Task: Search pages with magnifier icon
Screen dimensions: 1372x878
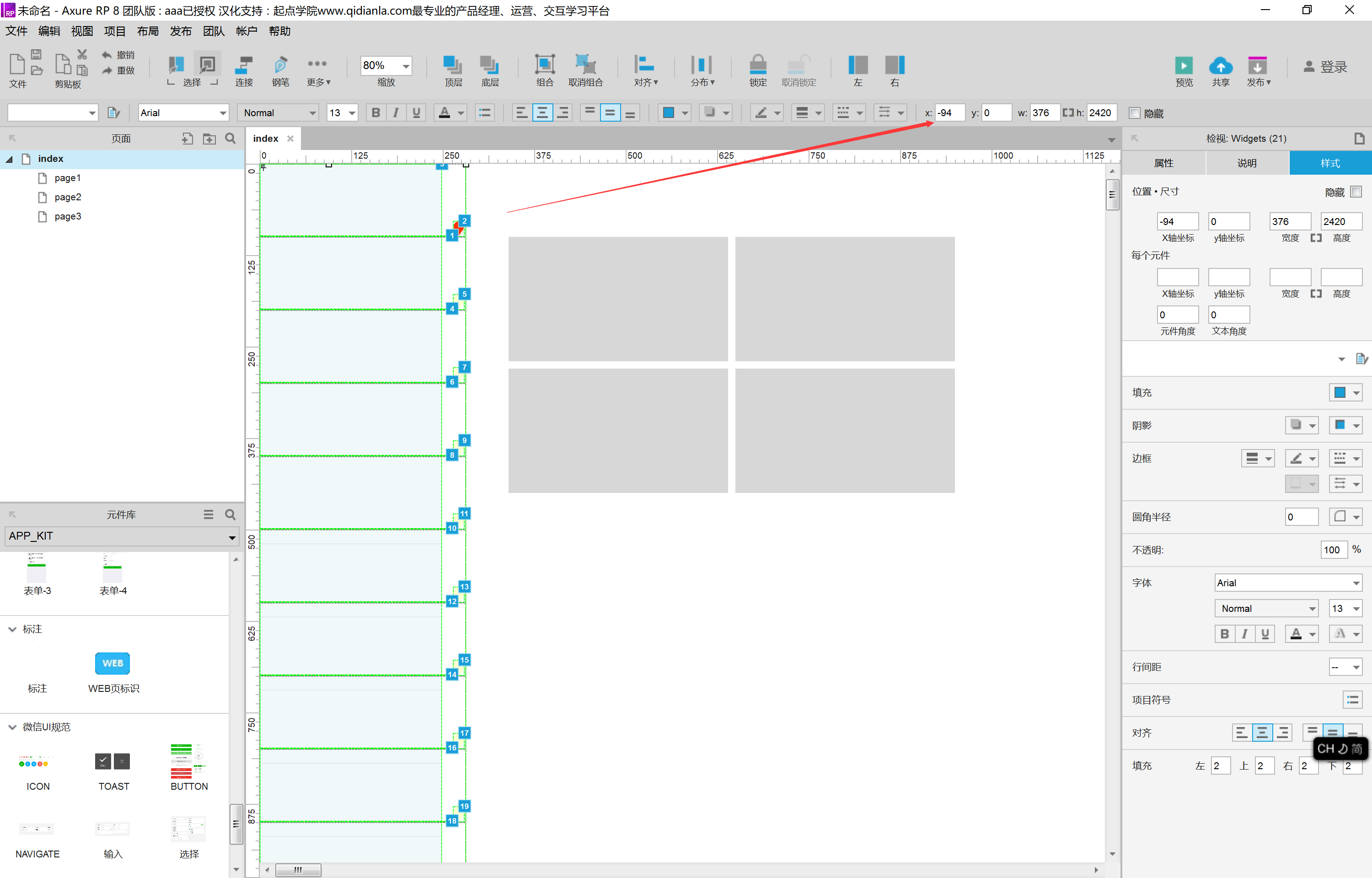Action: pyautogui.click(x=230, y=139)
